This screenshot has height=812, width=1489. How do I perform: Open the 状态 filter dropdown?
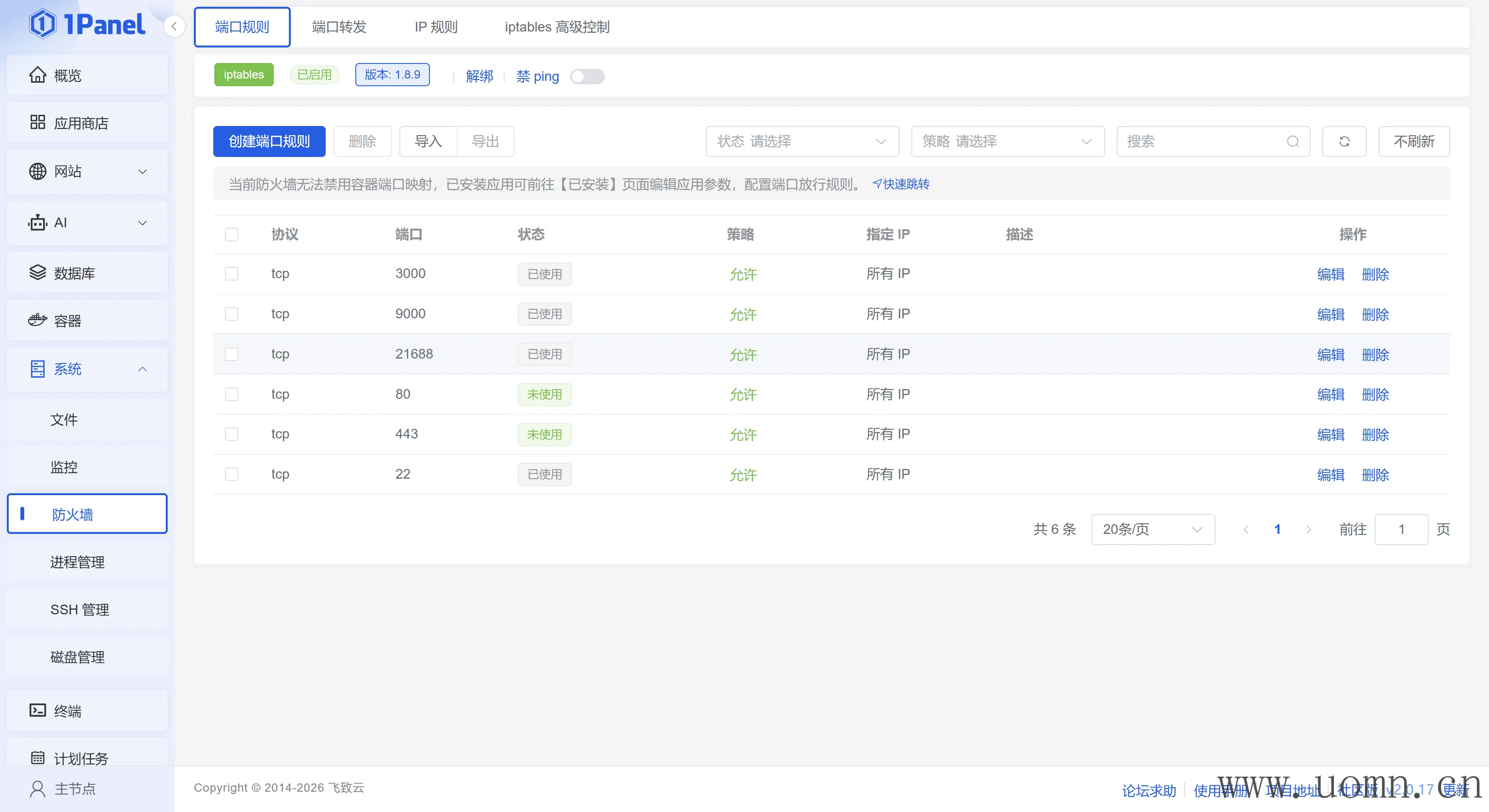[x=802, y=141]
